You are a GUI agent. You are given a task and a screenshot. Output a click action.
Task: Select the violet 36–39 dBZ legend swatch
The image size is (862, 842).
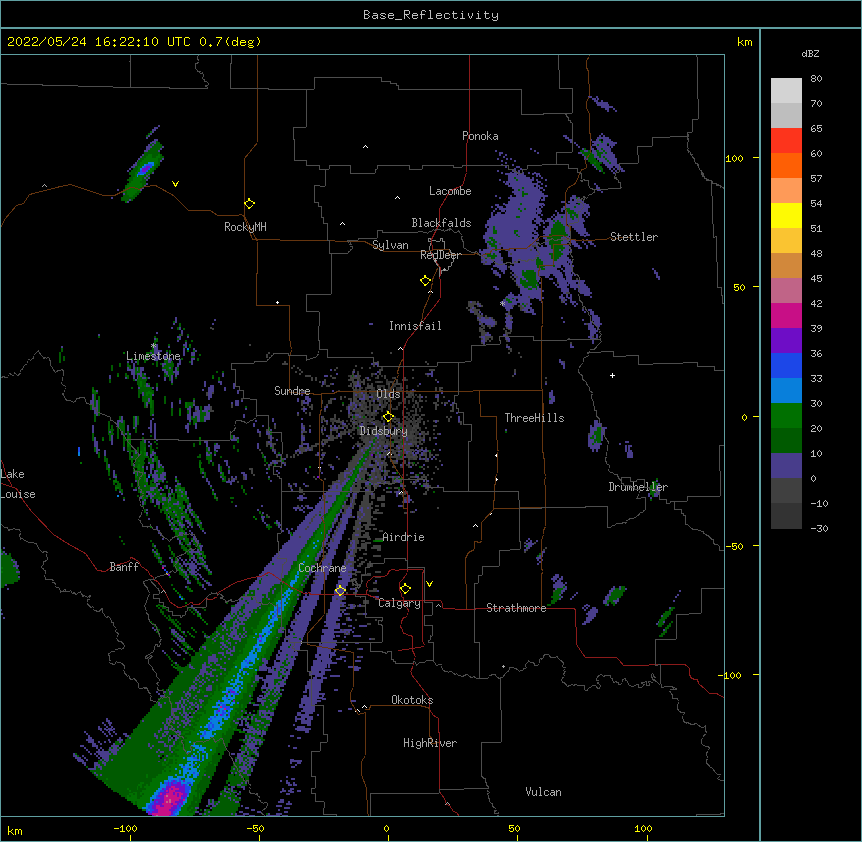786,341
